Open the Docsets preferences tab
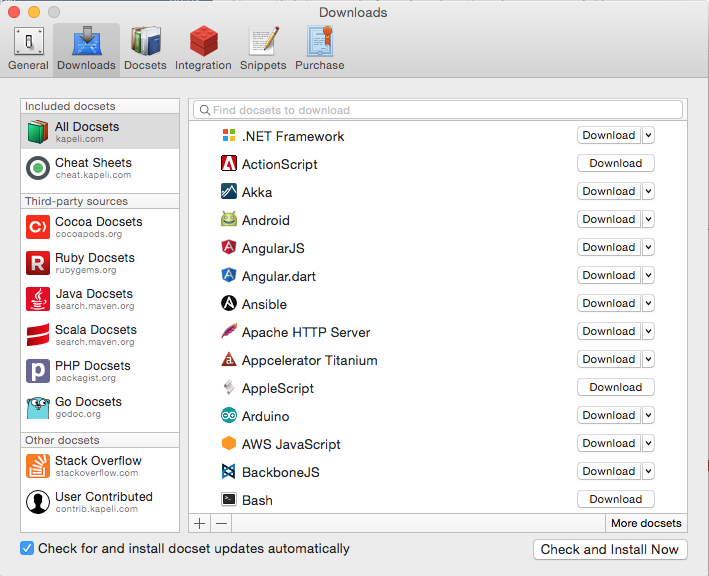 tap(146, 48)
